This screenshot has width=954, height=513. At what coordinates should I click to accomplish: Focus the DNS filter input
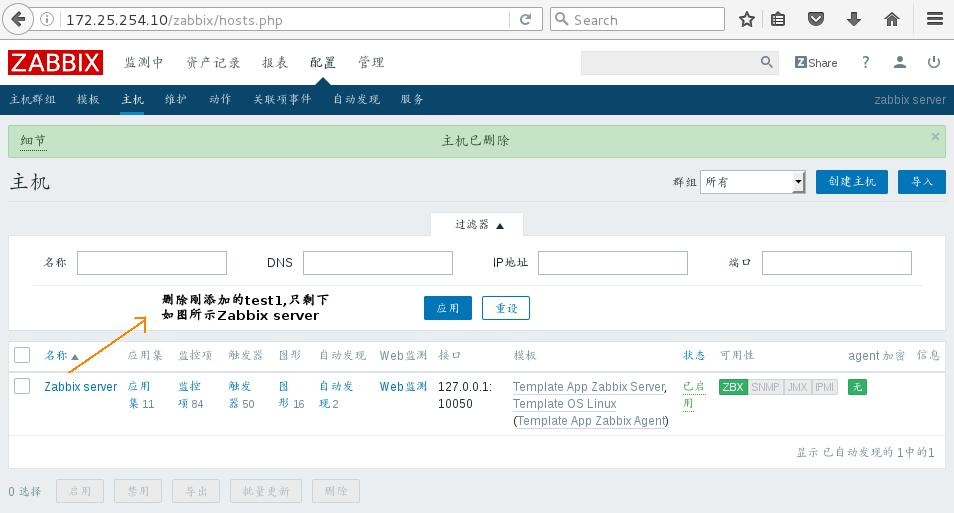click(x=378, y=263)
